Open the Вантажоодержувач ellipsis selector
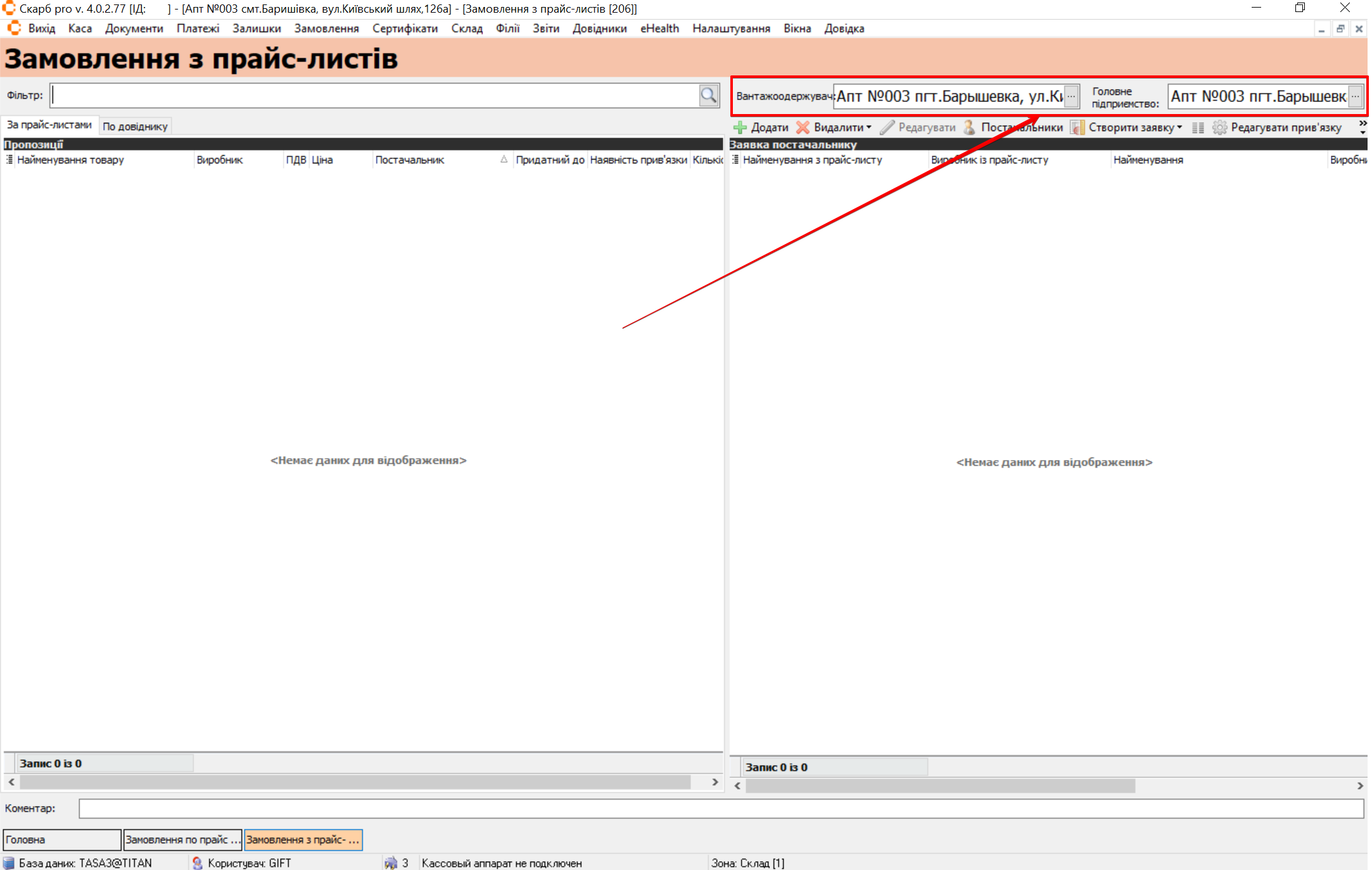 (x=1071, y=96)
